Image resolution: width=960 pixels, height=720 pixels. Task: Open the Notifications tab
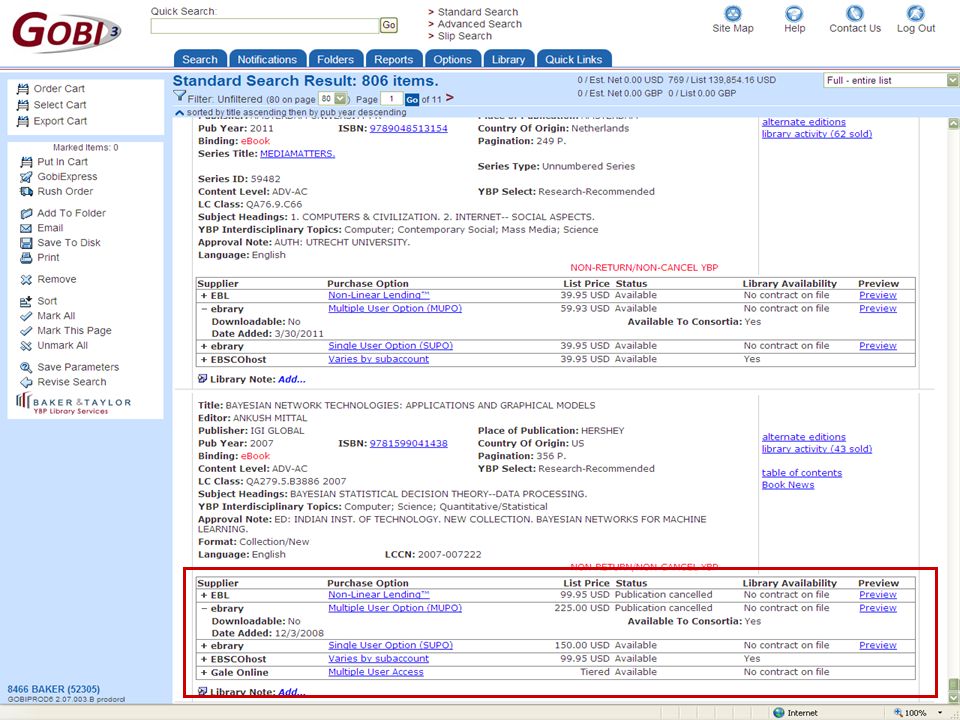click(x=267, y=59)
